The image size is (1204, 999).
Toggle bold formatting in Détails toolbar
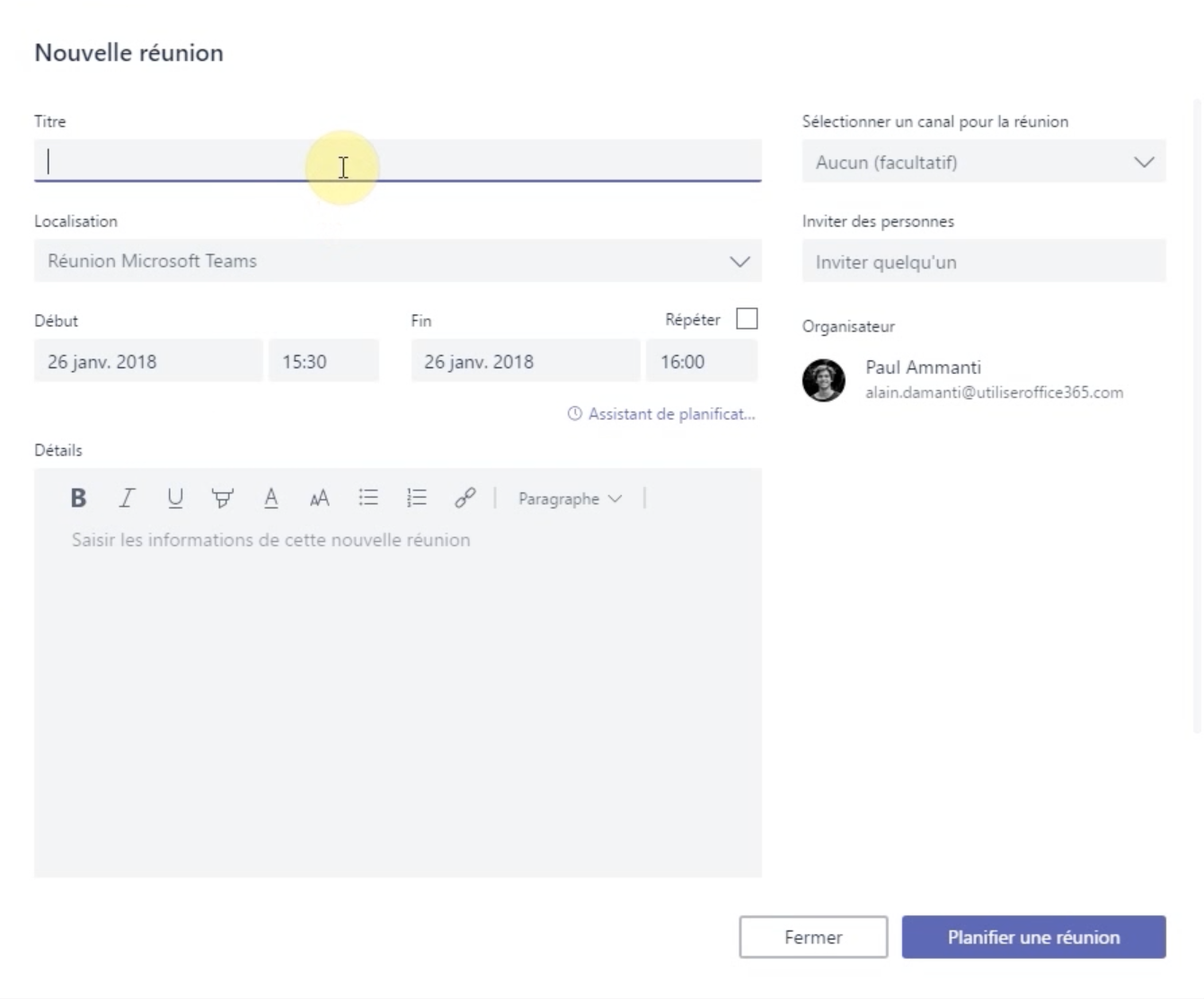click(78, 498)
